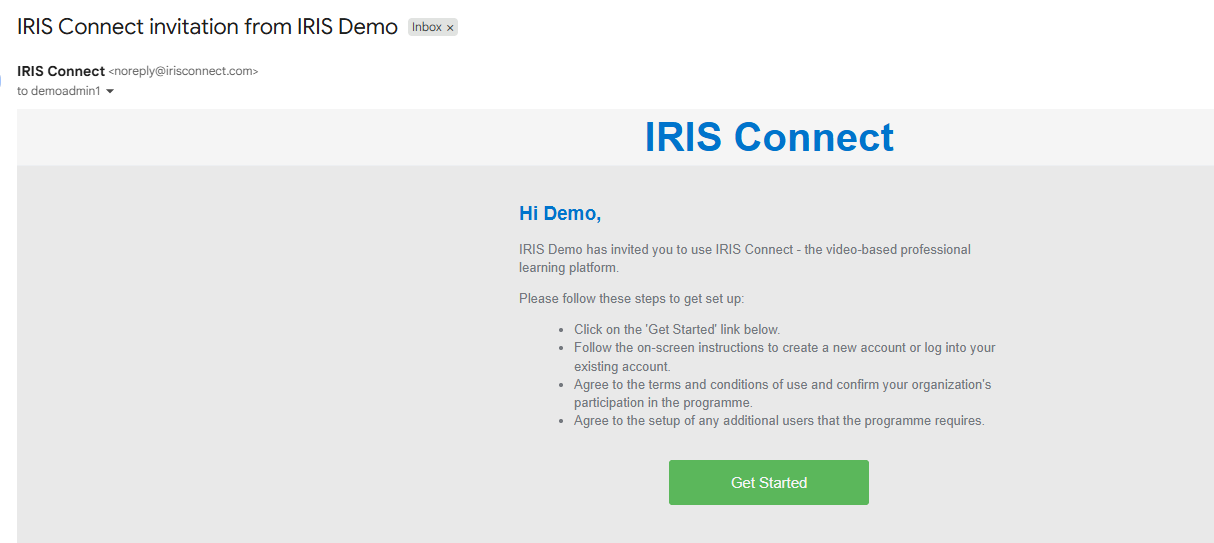Click the green Get Started button

pos(768,482)
